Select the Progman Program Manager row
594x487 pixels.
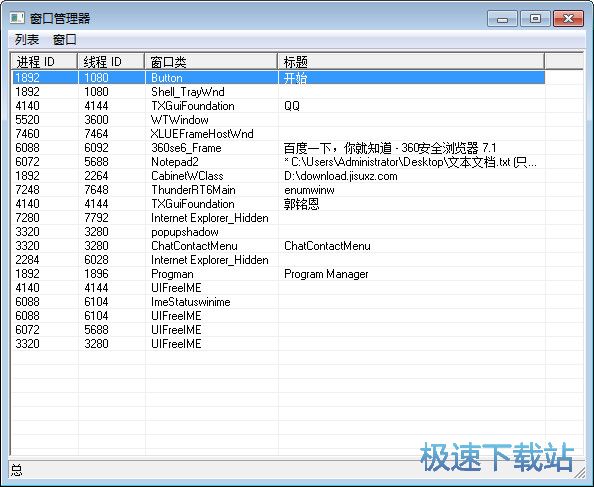278,274
